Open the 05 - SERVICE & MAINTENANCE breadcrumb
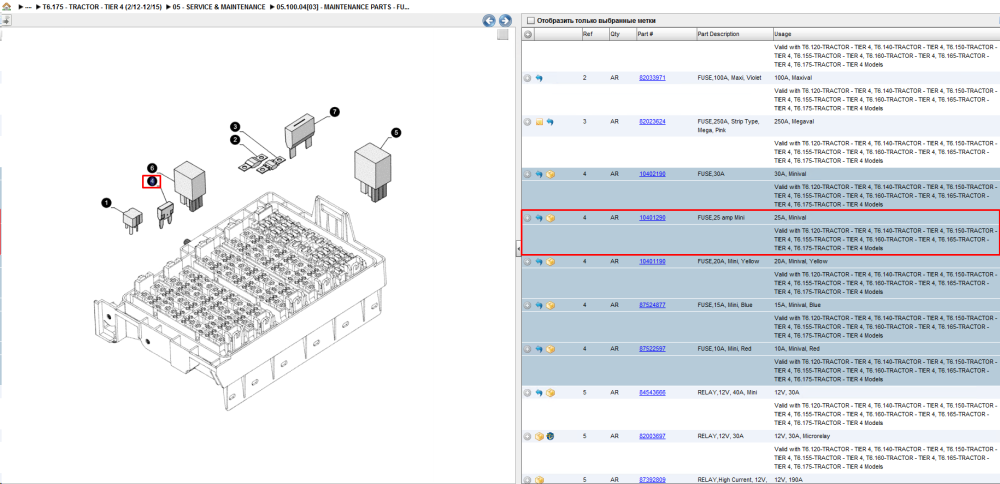Viewport: 1000px width, 484px height. click(x=219, y=6)
